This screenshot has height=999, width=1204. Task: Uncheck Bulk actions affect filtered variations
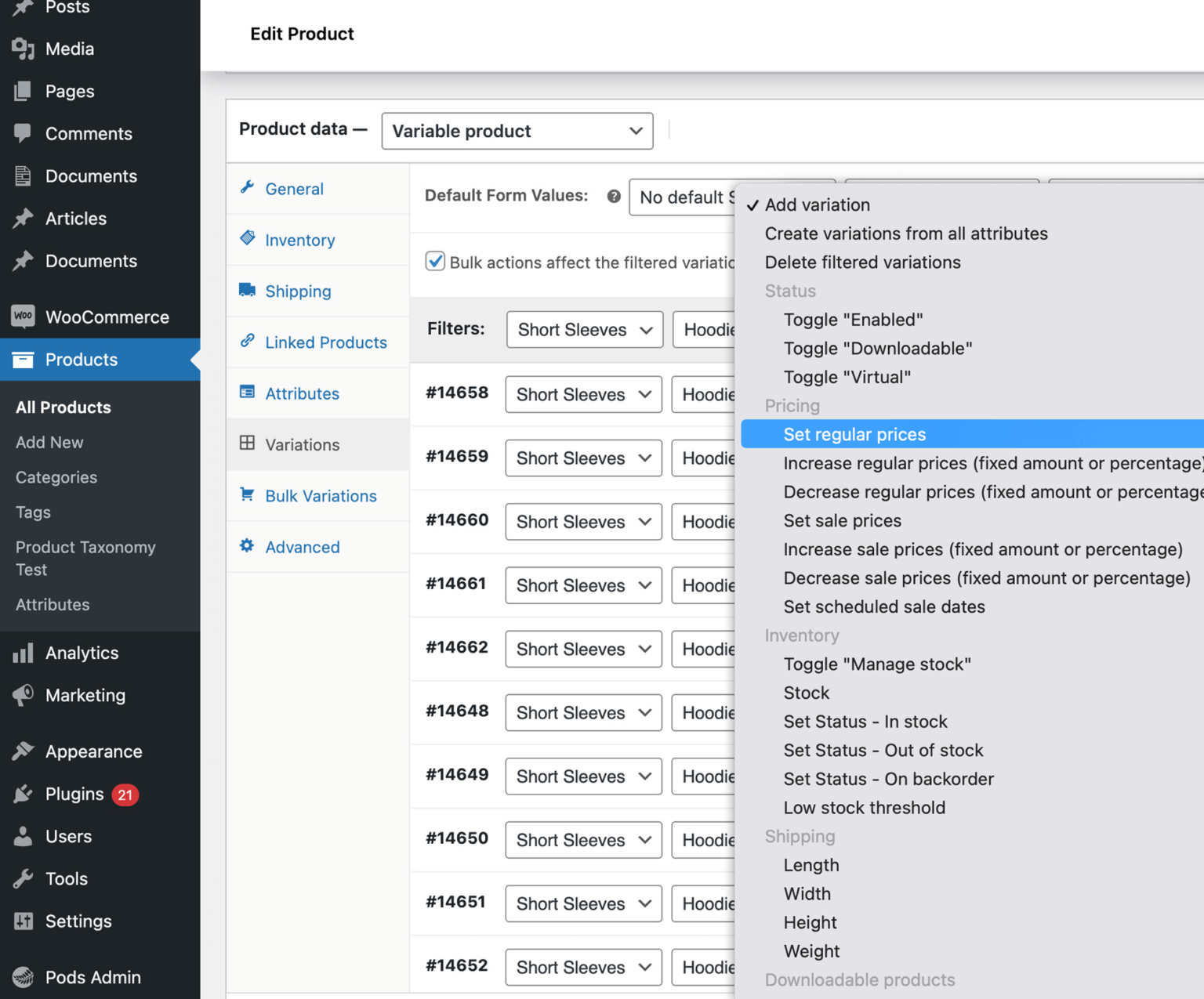click(436, 261)
